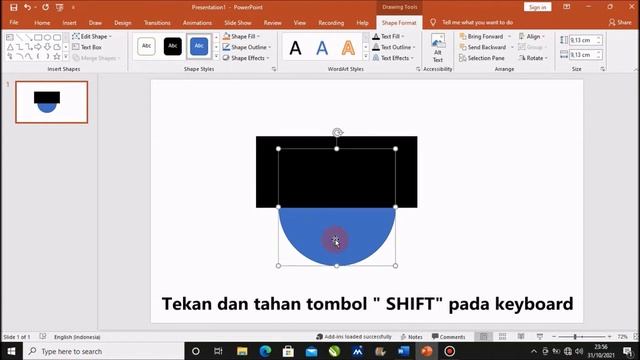This screenshot has height=360, width=640.
Task: Switch to Reading View in status bar
Action: (x=521, y=337)
